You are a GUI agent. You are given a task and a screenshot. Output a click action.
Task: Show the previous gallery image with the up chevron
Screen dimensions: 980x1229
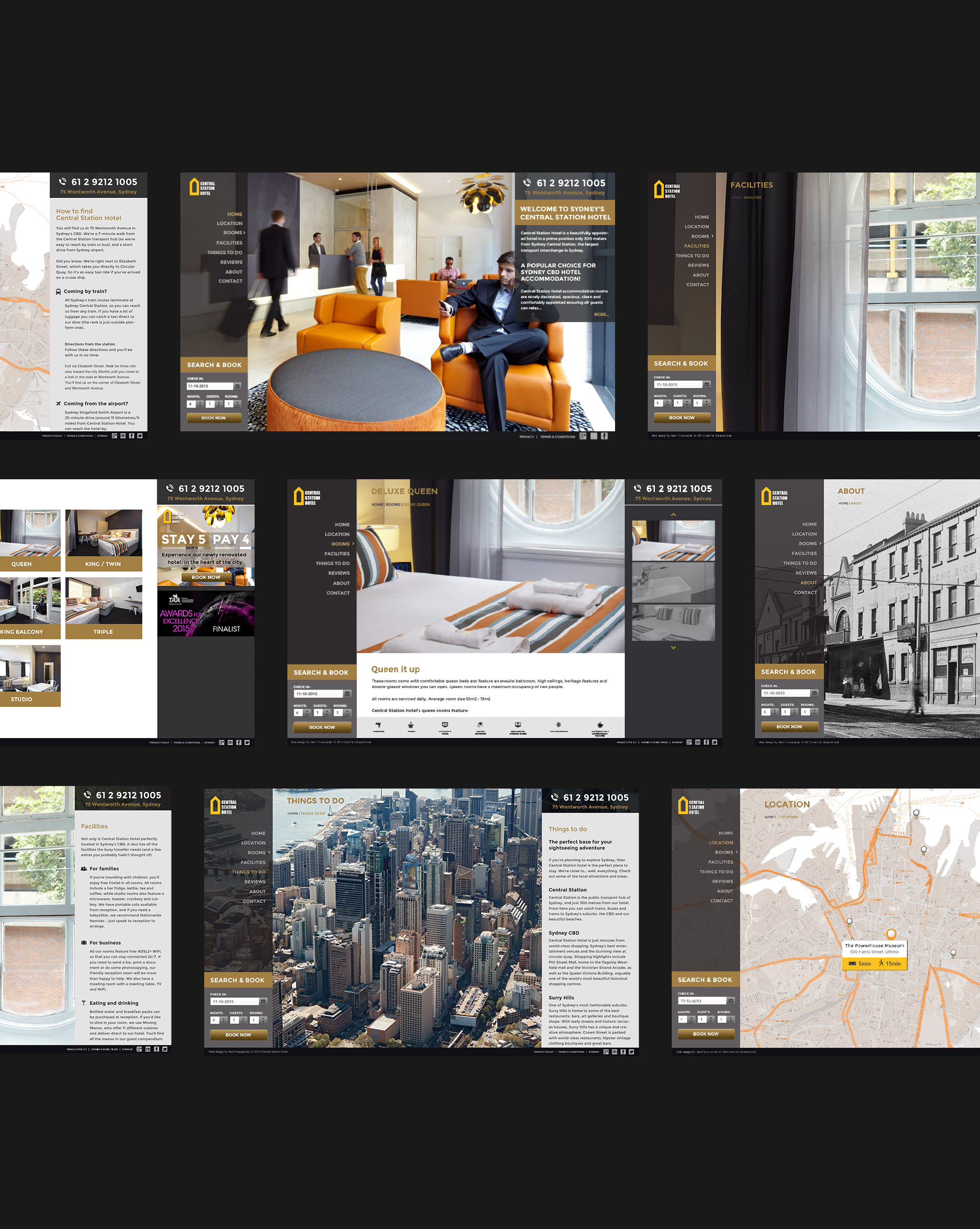click(x=673, y=514)
